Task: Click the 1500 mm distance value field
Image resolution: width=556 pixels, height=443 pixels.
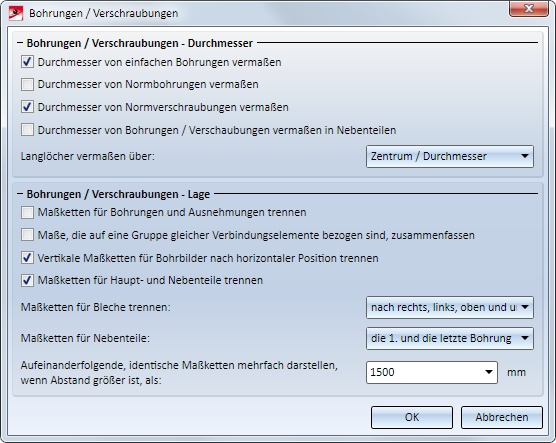Action: [x=424, y=372]
